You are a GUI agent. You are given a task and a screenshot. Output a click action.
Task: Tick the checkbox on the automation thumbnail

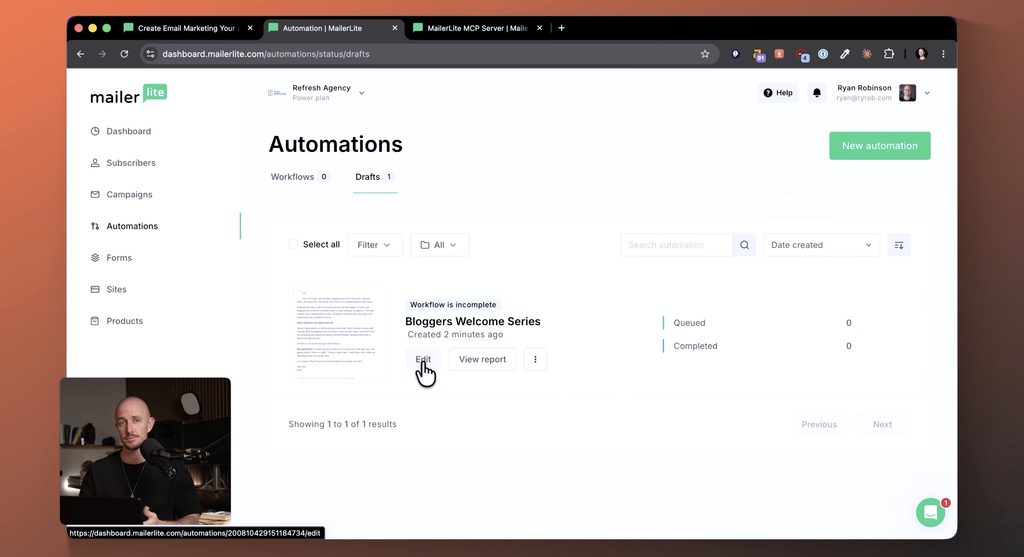tap(298, 295)
